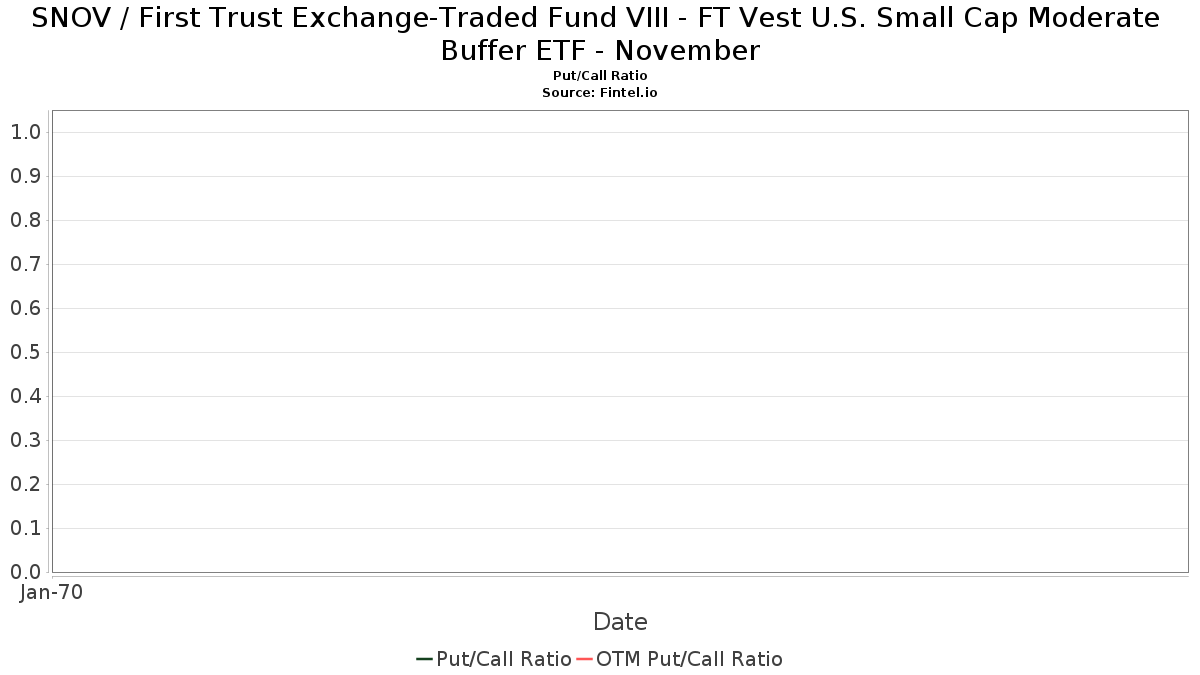Click the 1.0 y-axis tick label

(x=25, y=132)
